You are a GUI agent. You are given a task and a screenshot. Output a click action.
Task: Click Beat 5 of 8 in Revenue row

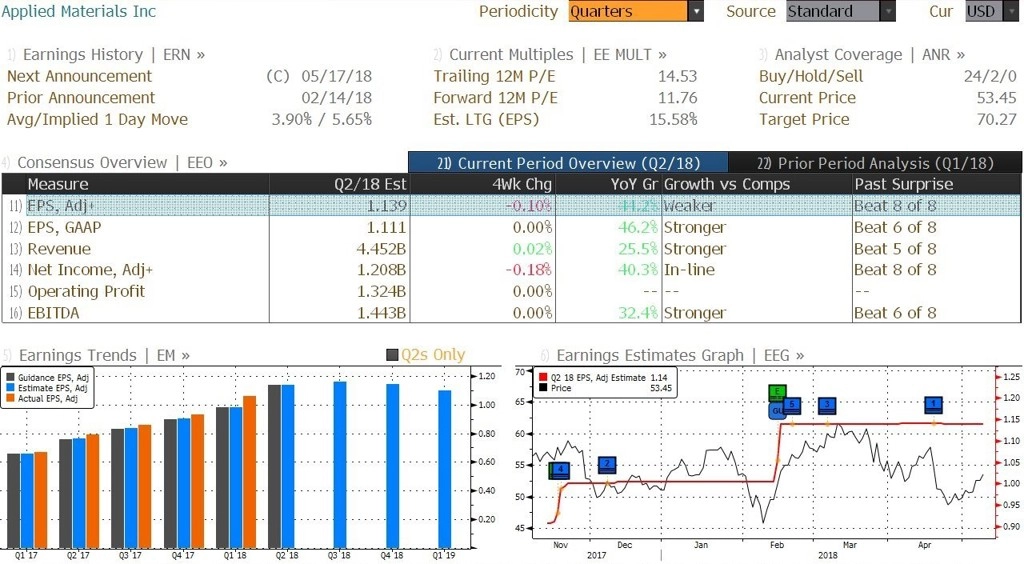(895, 249)
